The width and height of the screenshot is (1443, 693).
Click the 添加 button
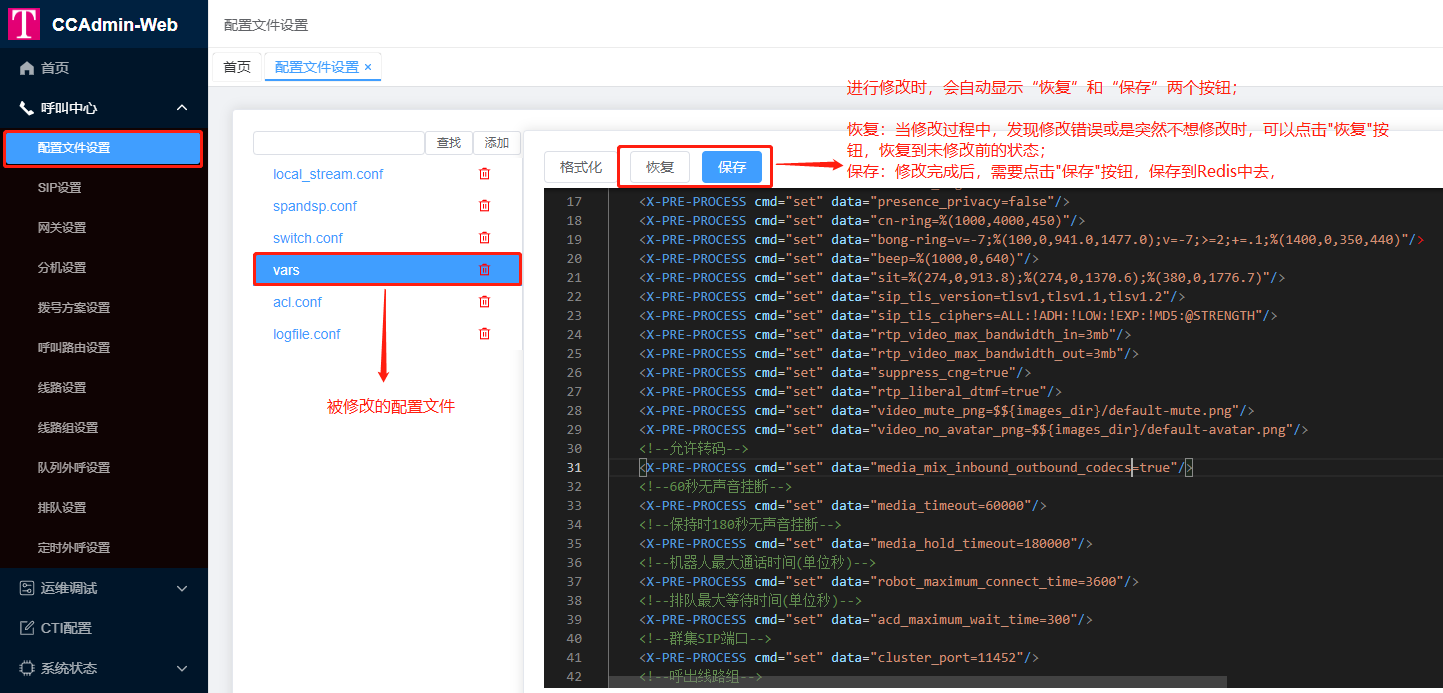click(497, 143)
